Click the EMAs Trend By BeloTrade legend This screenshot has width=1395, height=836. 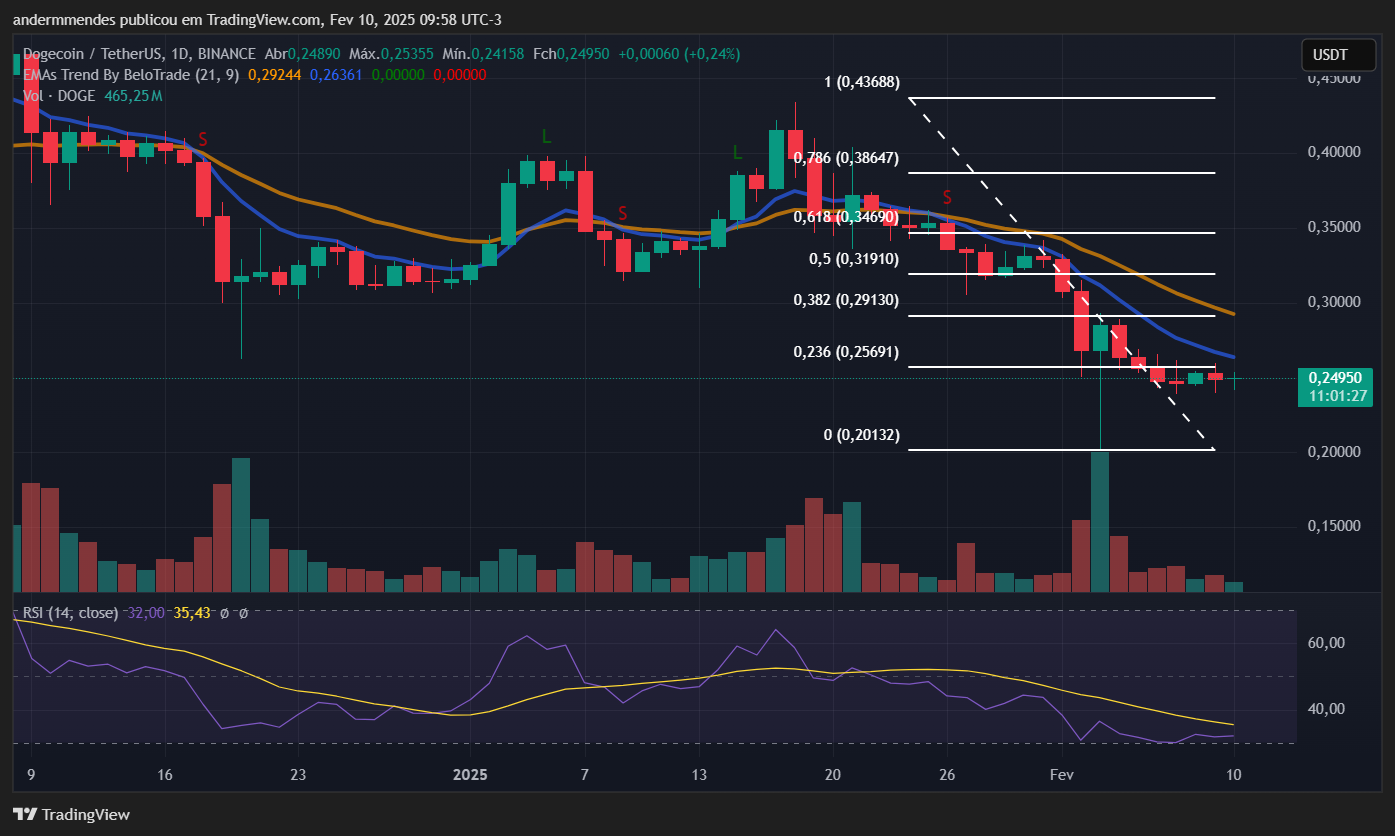coord(132,75)
